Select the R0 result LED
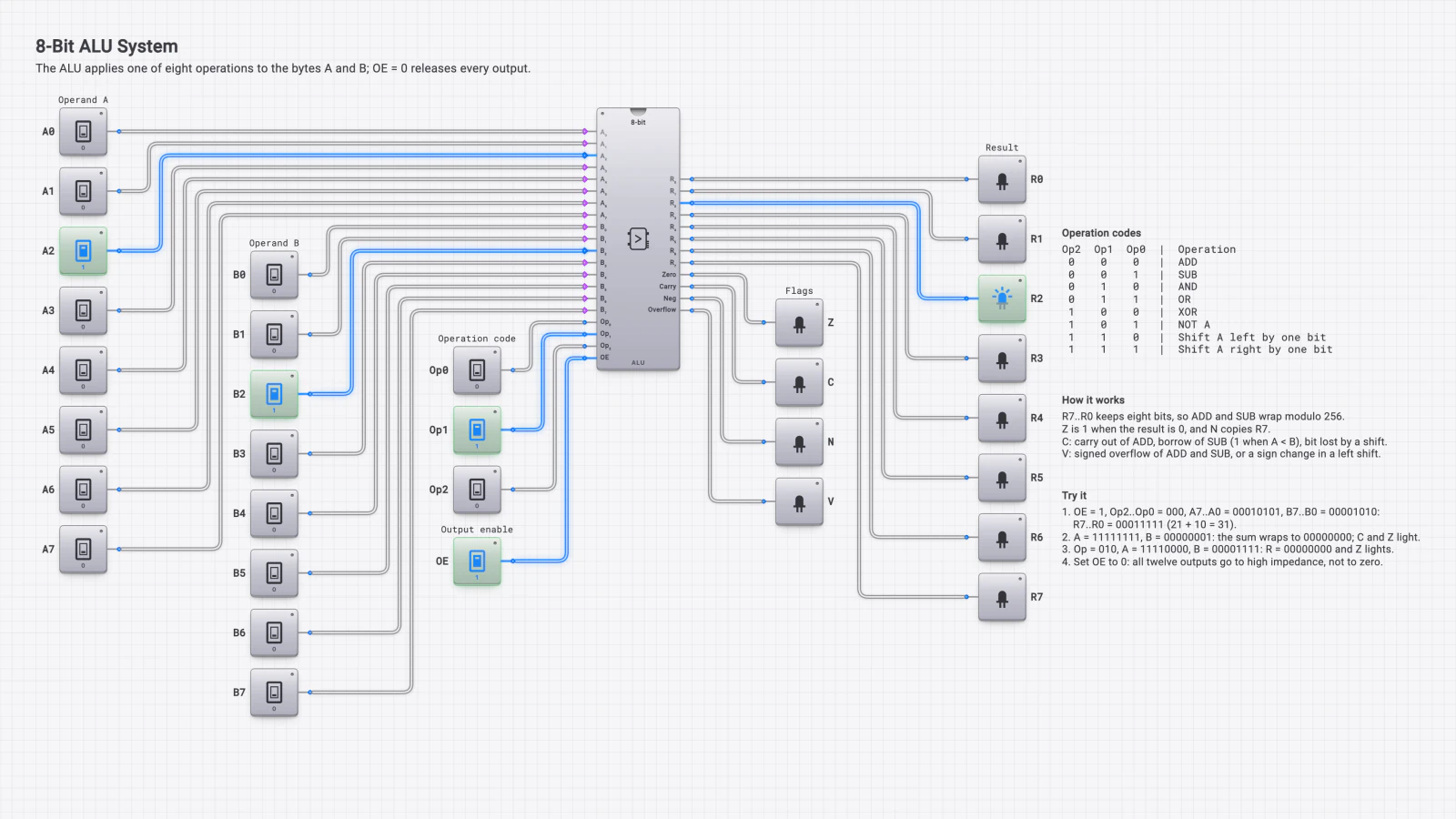 click(x=1002, y=179)
